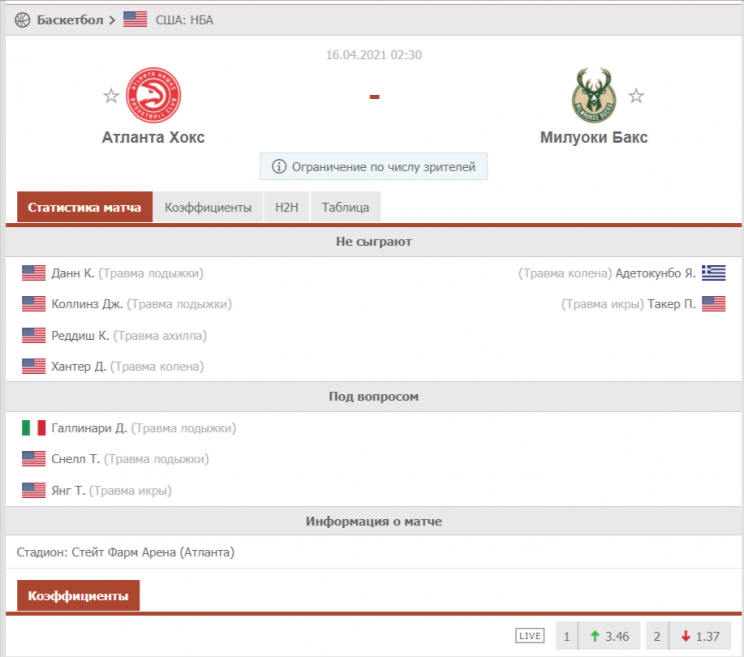Go to Баскетбол breadcrumb link
The width and height of the screenshot is (744, 657).
(x=70, y=20)
